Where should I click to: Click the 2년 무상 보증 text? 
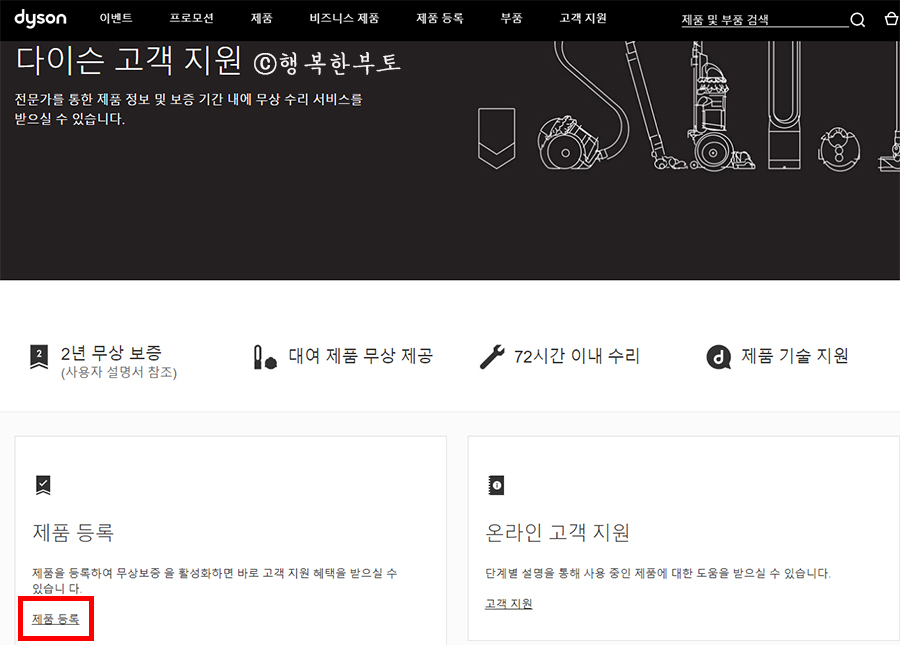[111, 352]
